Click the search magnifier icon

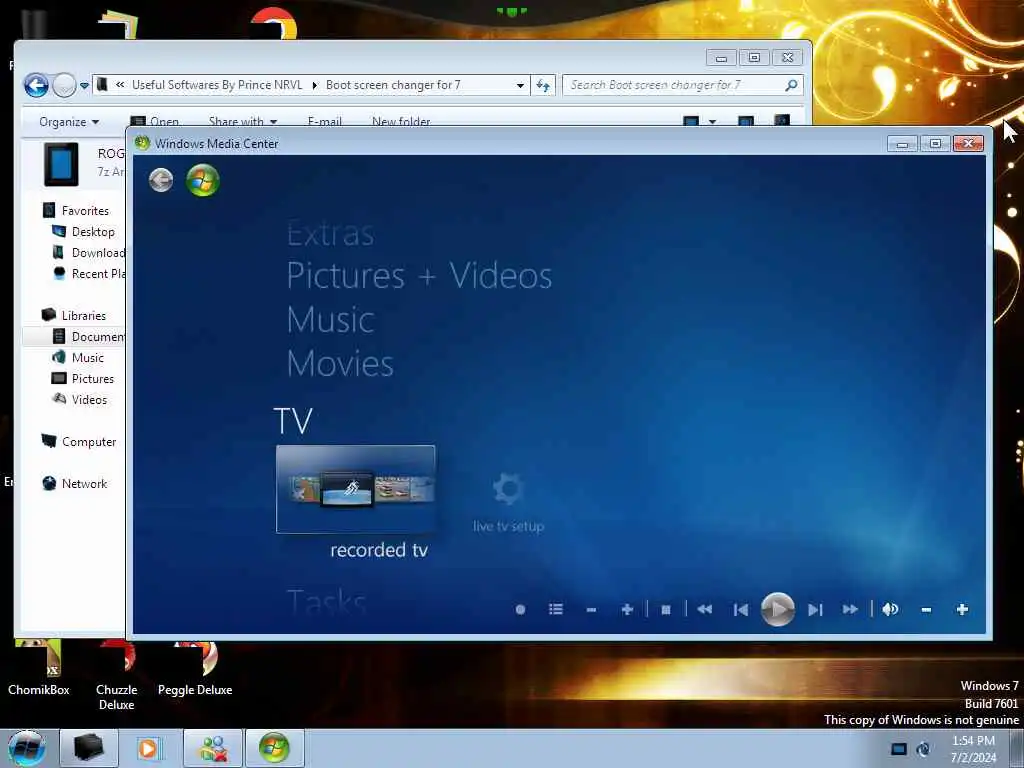tap(791, 85)
